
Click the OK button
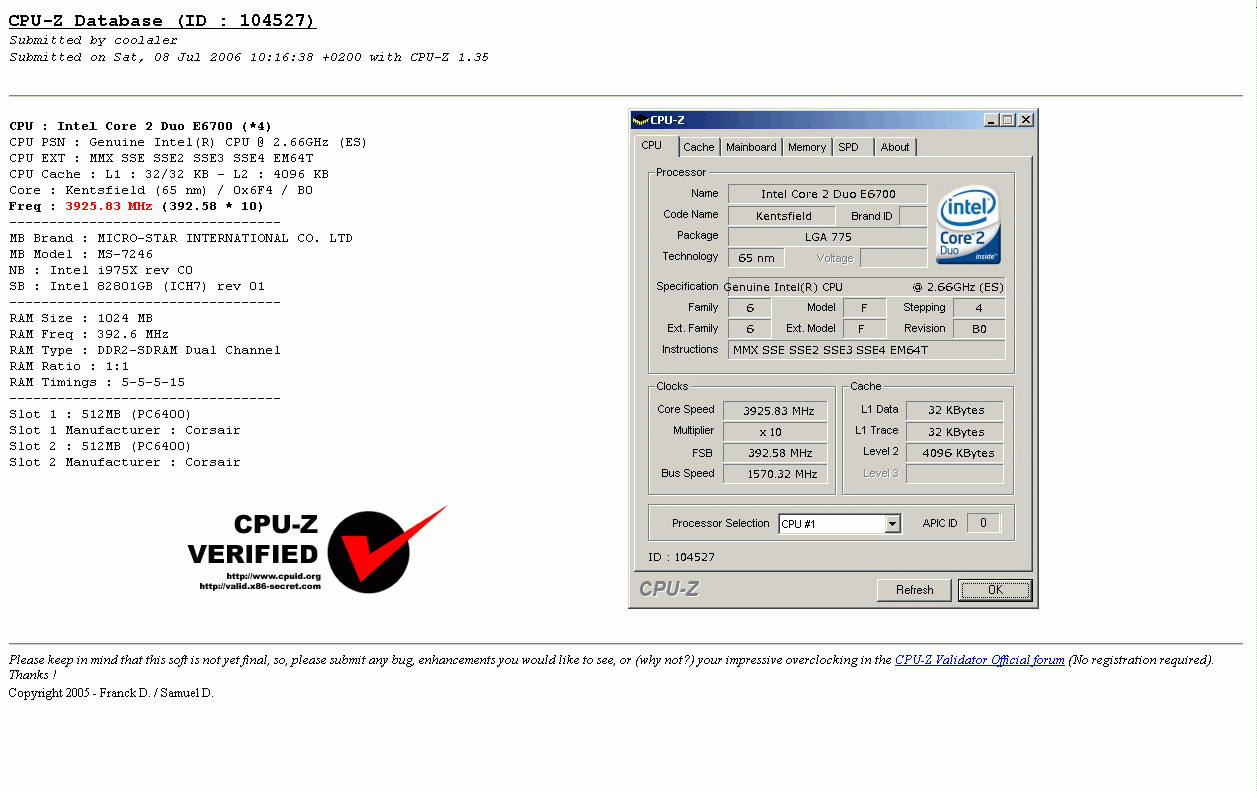pos(995,590)
